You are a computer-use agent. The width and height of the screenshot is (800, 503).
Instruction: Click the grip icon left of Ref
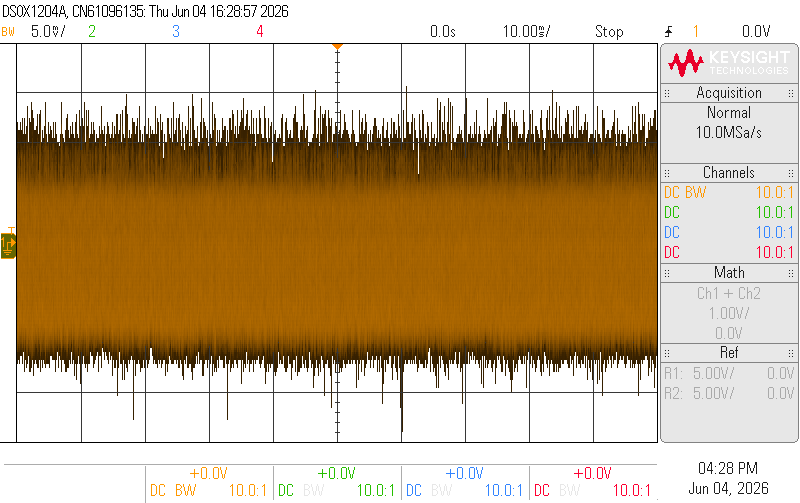[x=667, y=353]
